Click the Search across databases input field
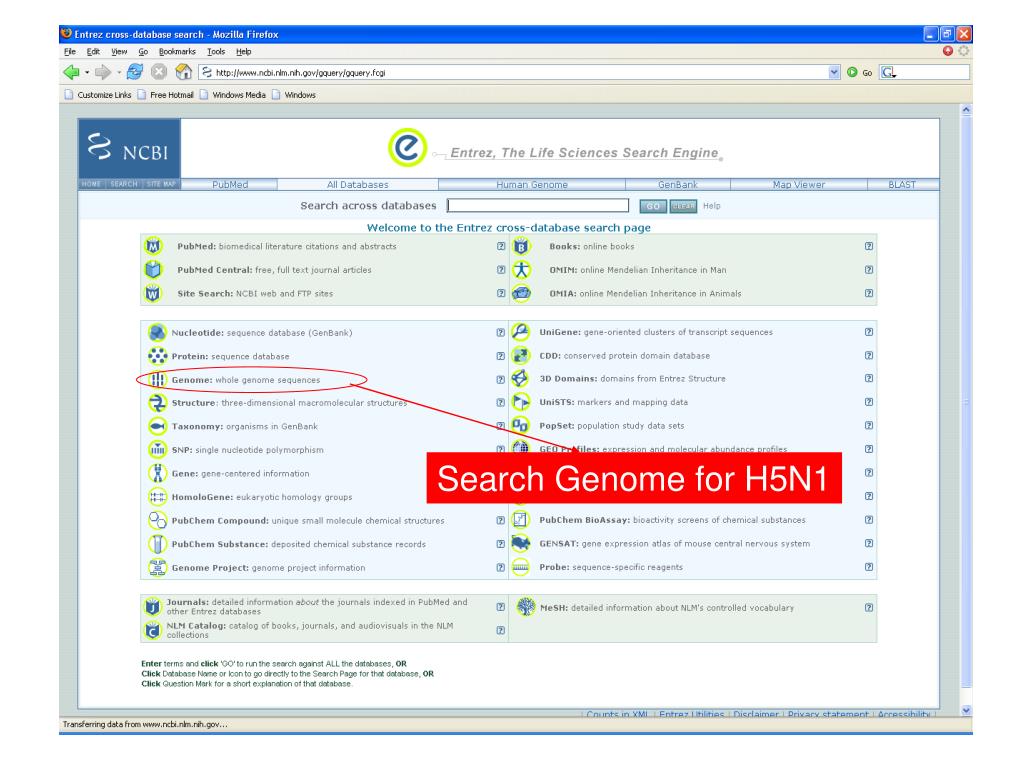1024x768 pixels. coord(538,206)
